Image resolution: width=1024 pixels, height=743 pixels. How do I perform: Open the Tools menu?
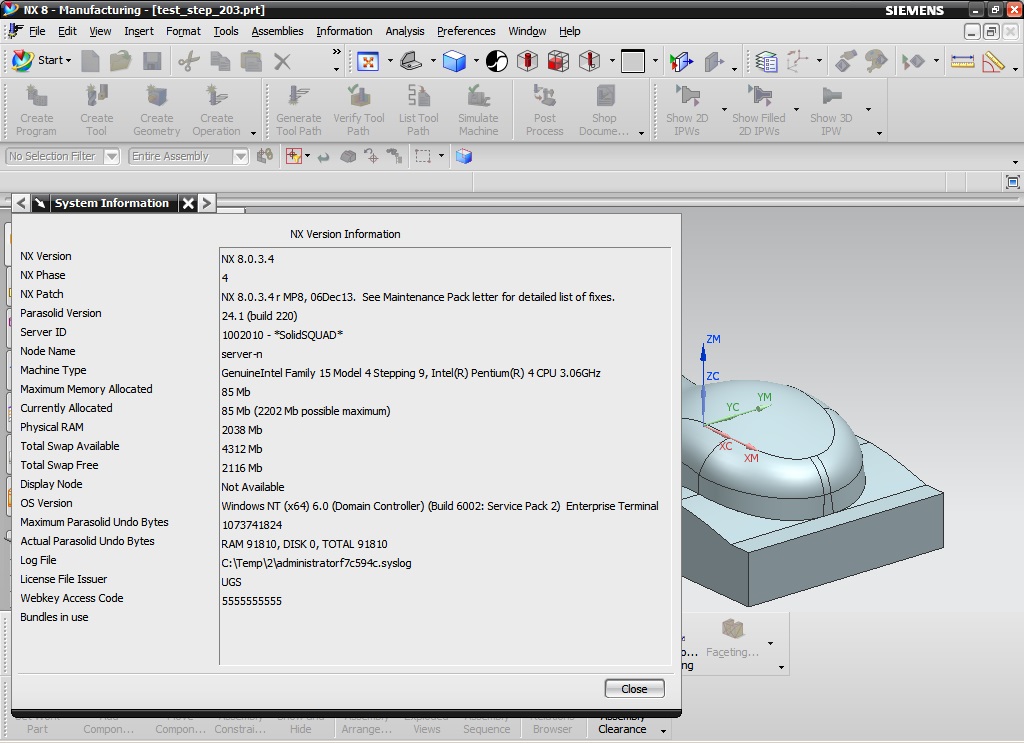tap(226, 31)
